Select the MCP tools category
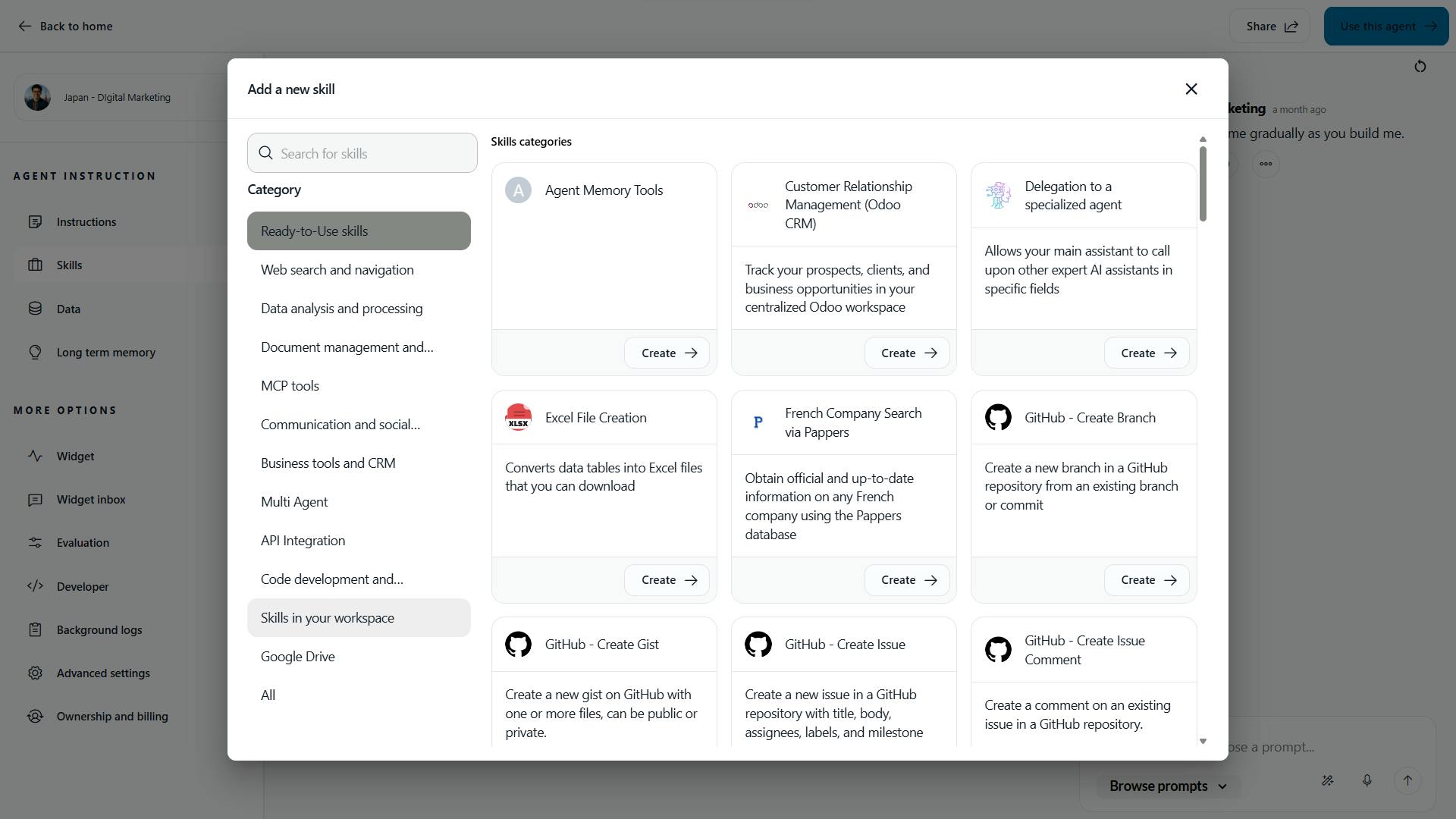Viewport: 1456px width, 819px height. click(290, 386)
